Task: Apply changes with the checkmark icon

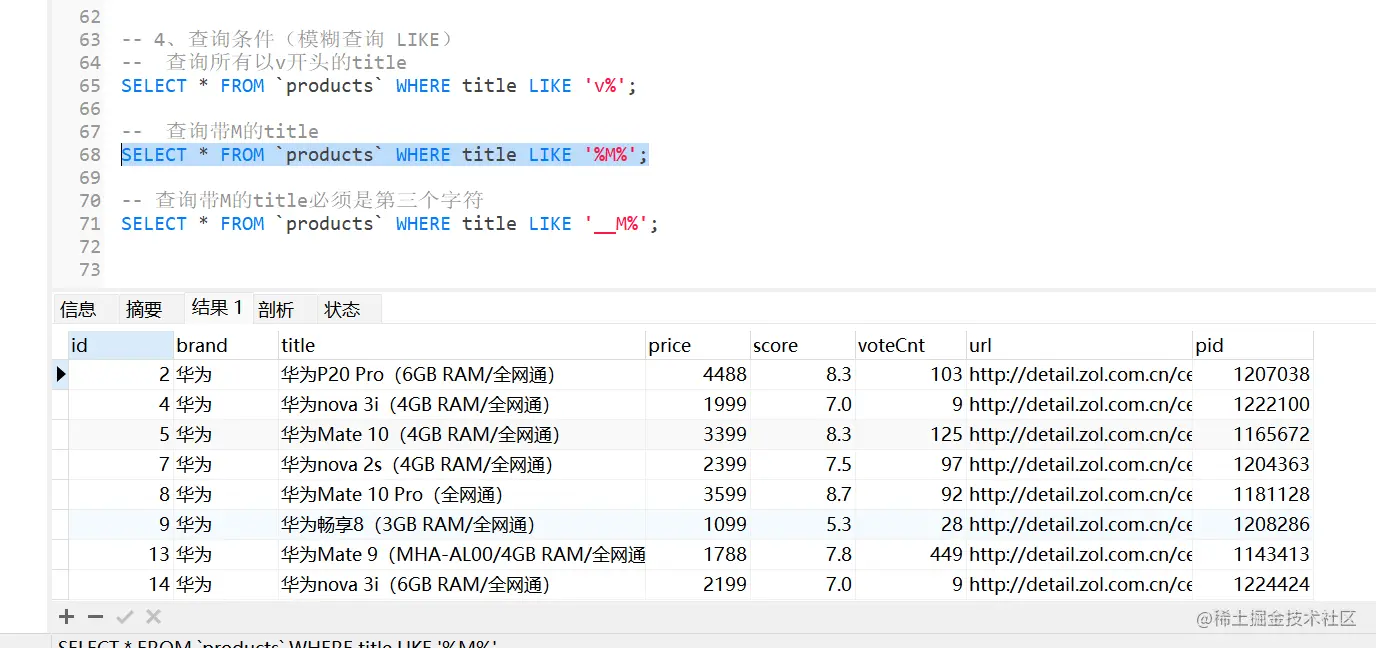Action: point(125,617)
